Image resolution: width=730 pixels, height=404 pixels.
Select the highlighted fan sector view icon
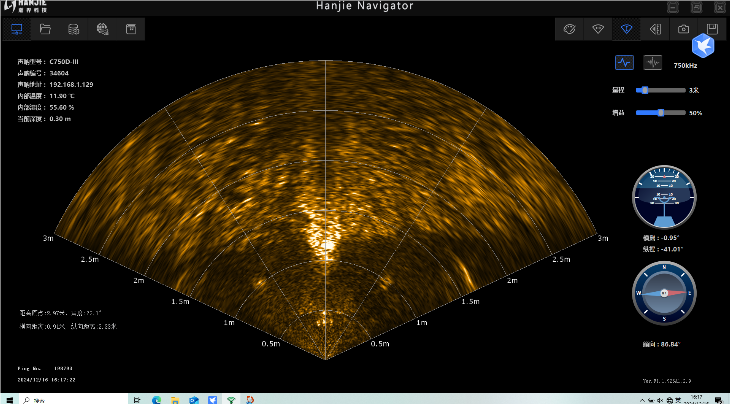(627, 29)
